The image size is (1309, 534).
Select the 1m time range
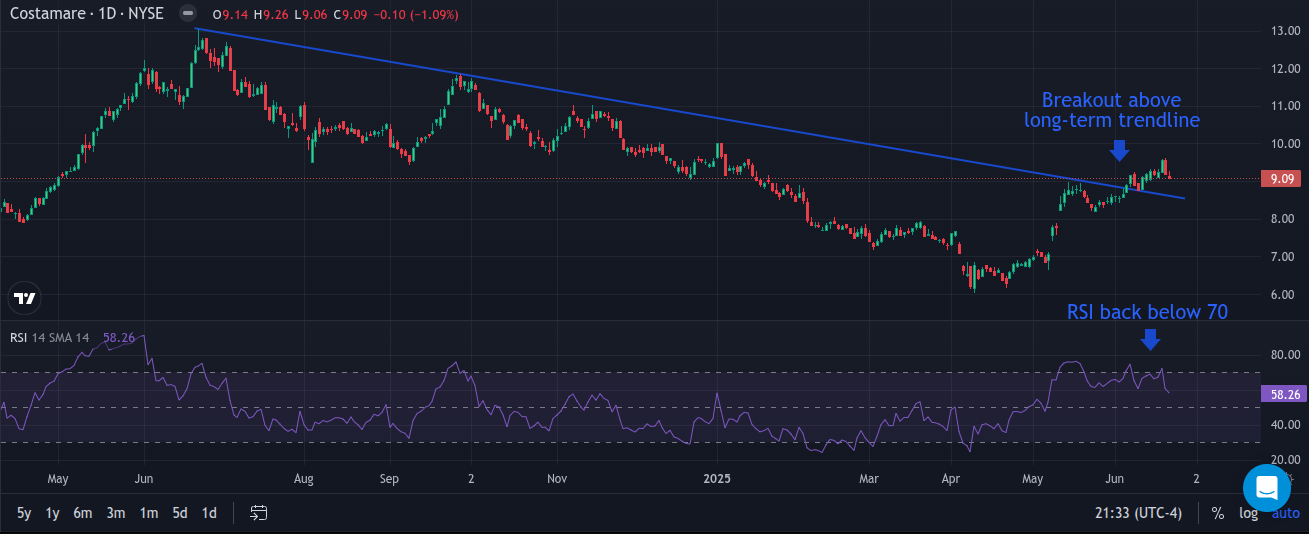pos(148,513)
